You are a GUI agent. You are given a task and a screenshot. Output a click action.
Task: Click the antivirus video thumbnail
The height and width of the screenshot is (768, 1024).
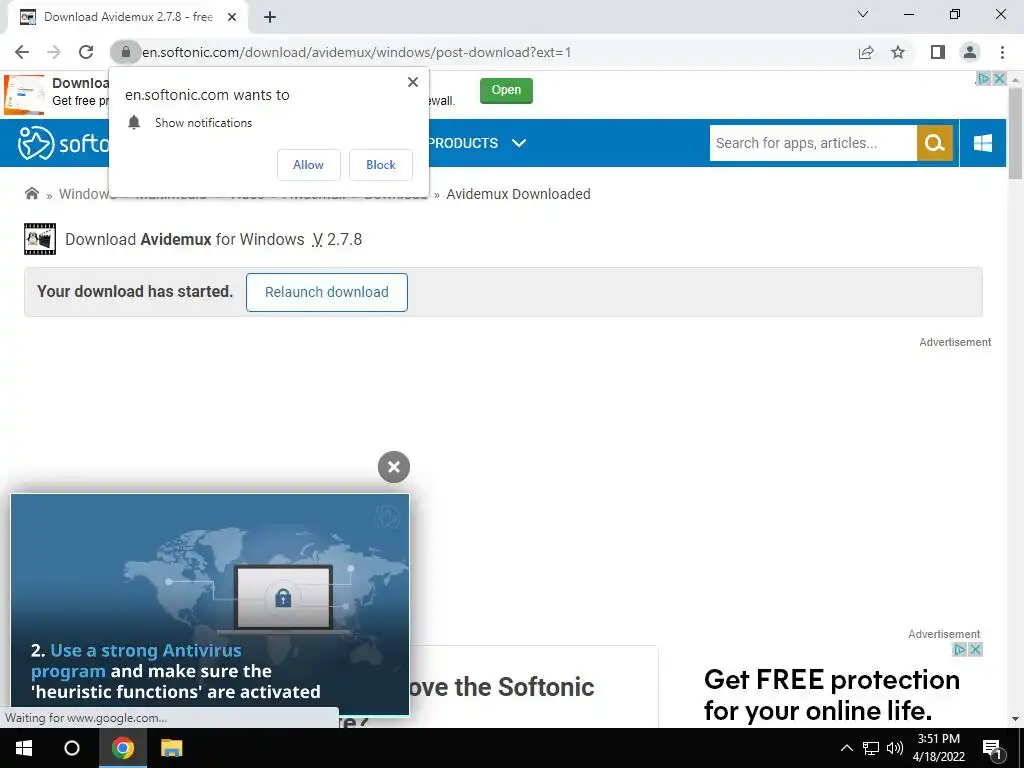(210, 604)
